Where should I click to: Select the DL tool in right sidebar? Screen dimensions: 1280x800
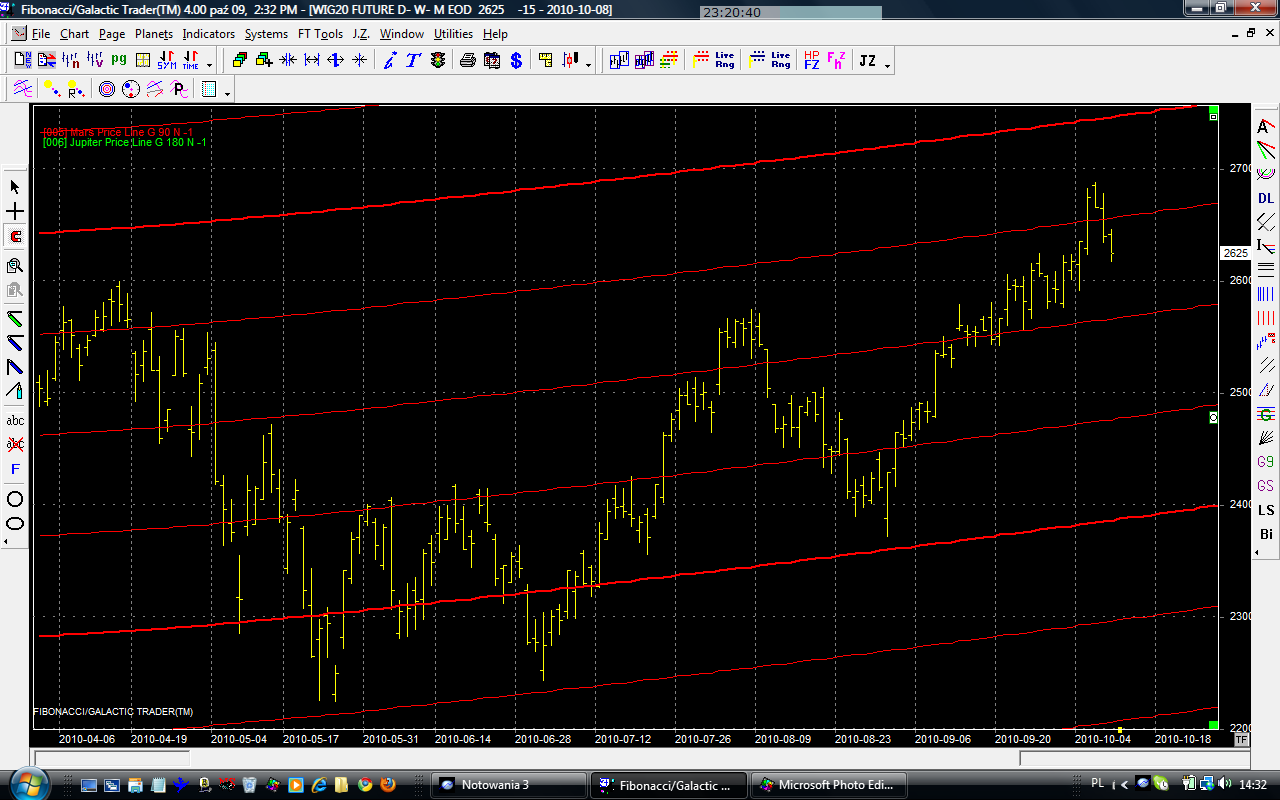1266,198
